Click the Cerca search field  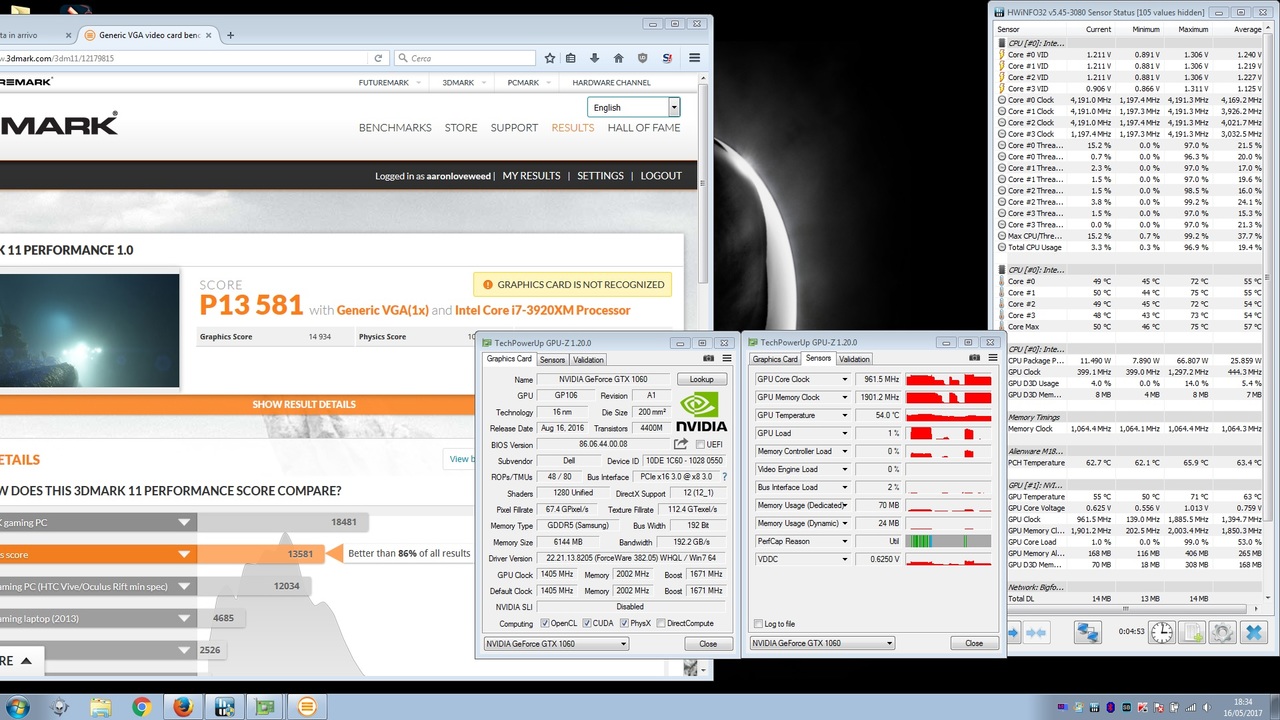point(465,58)
